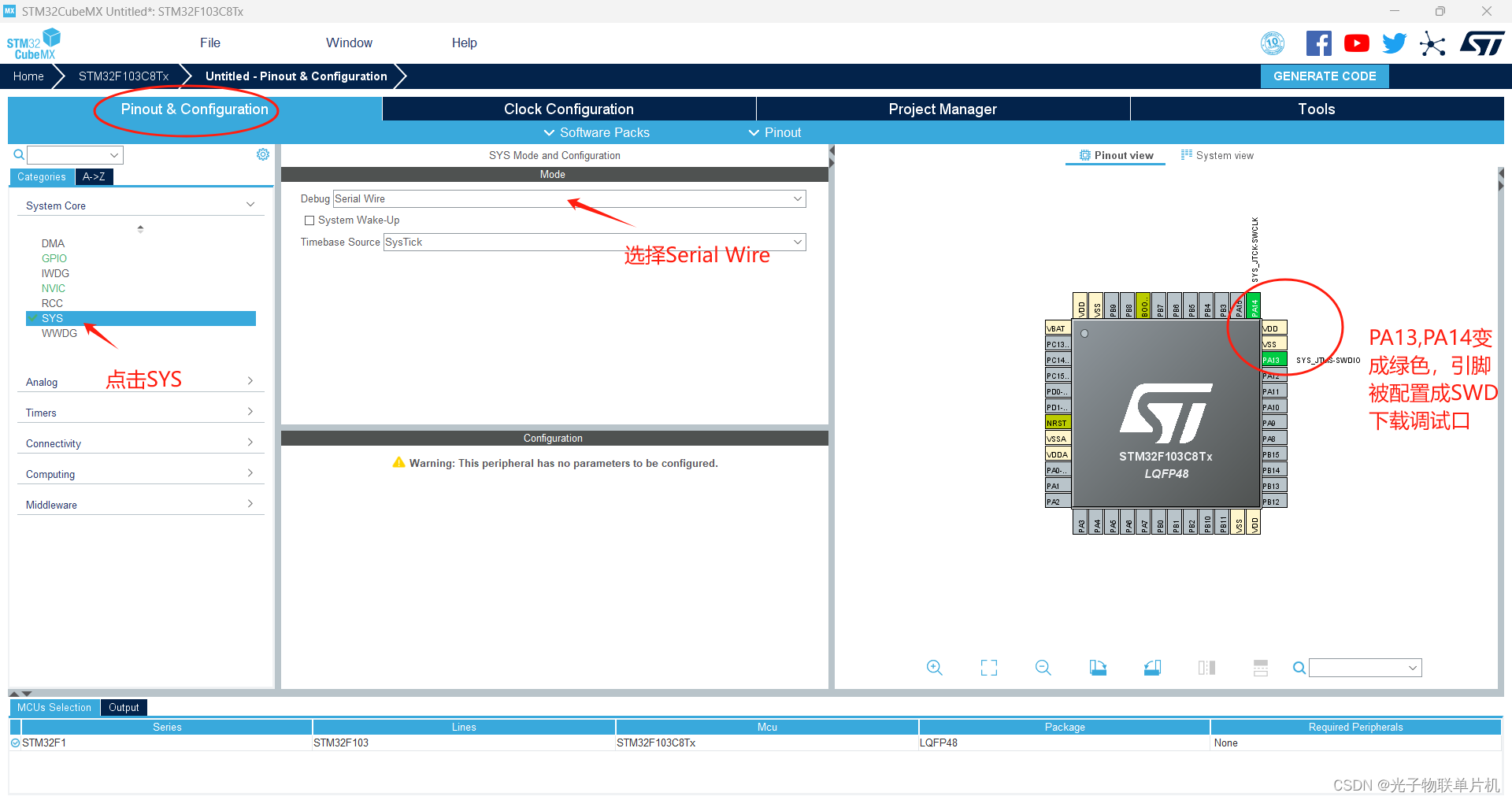Switch to Tools tab
This screenshot has width=1512, height=800.
click(x=1317, y=109)
